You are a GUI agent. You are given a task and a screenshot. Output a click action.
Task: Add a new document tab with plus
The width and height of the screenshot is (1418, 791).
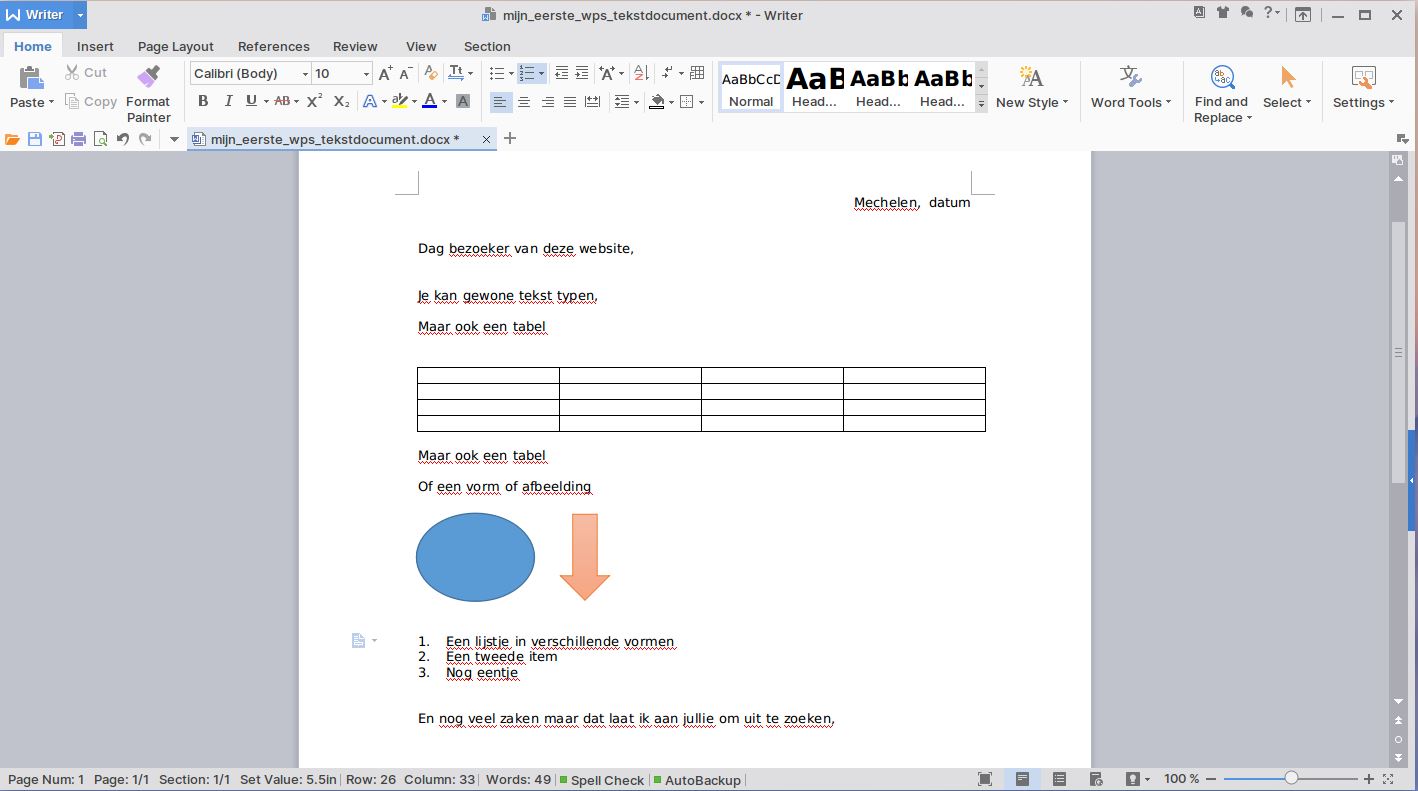(x=510, y=138)
